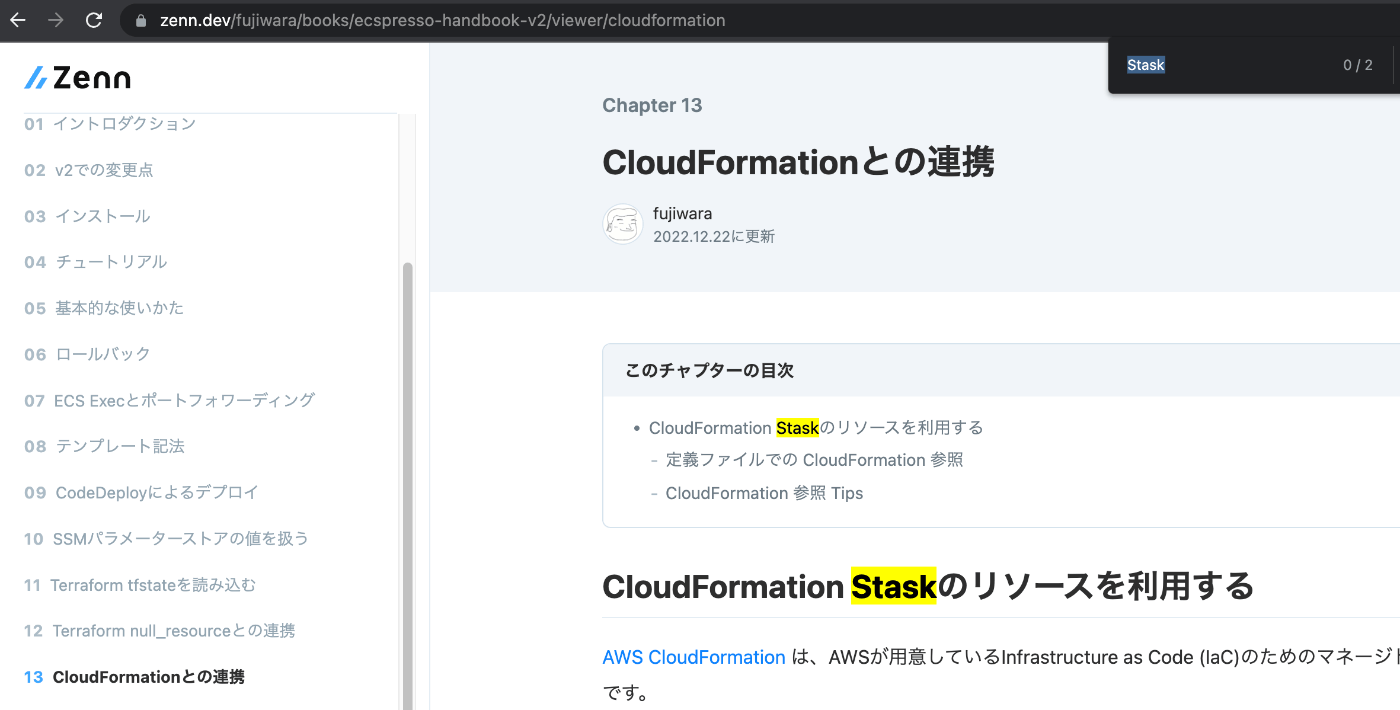Click the Chapter 13 label

(652, 106)
